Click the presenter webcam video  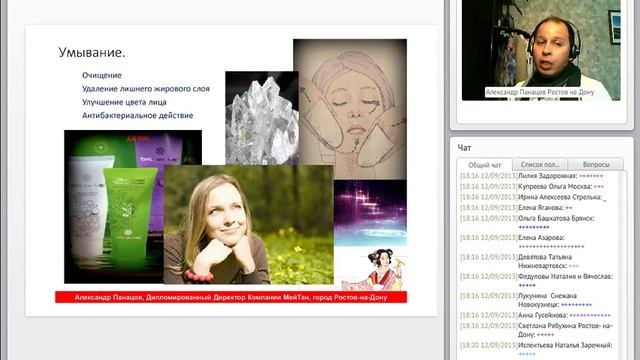point(541,50)
